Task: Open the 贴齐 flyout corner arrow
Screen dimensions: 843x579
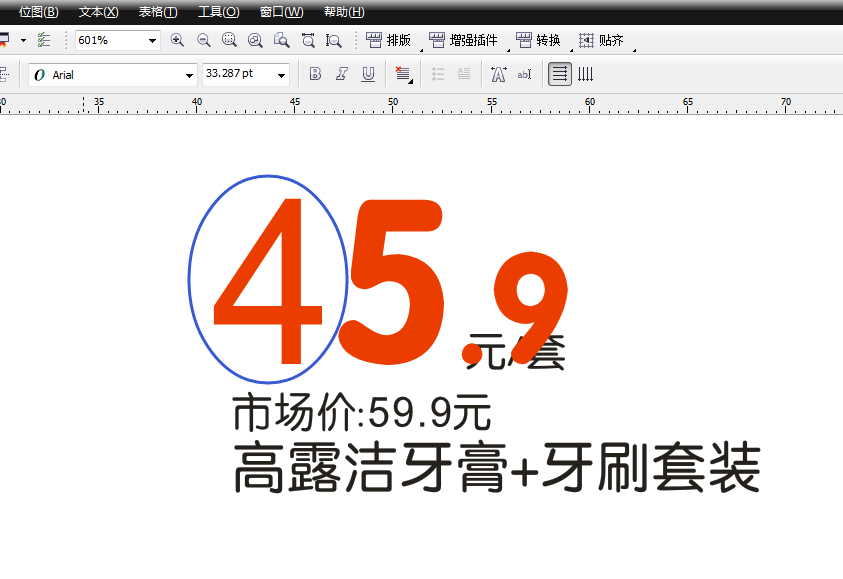Action: click(x=634, y=51)
